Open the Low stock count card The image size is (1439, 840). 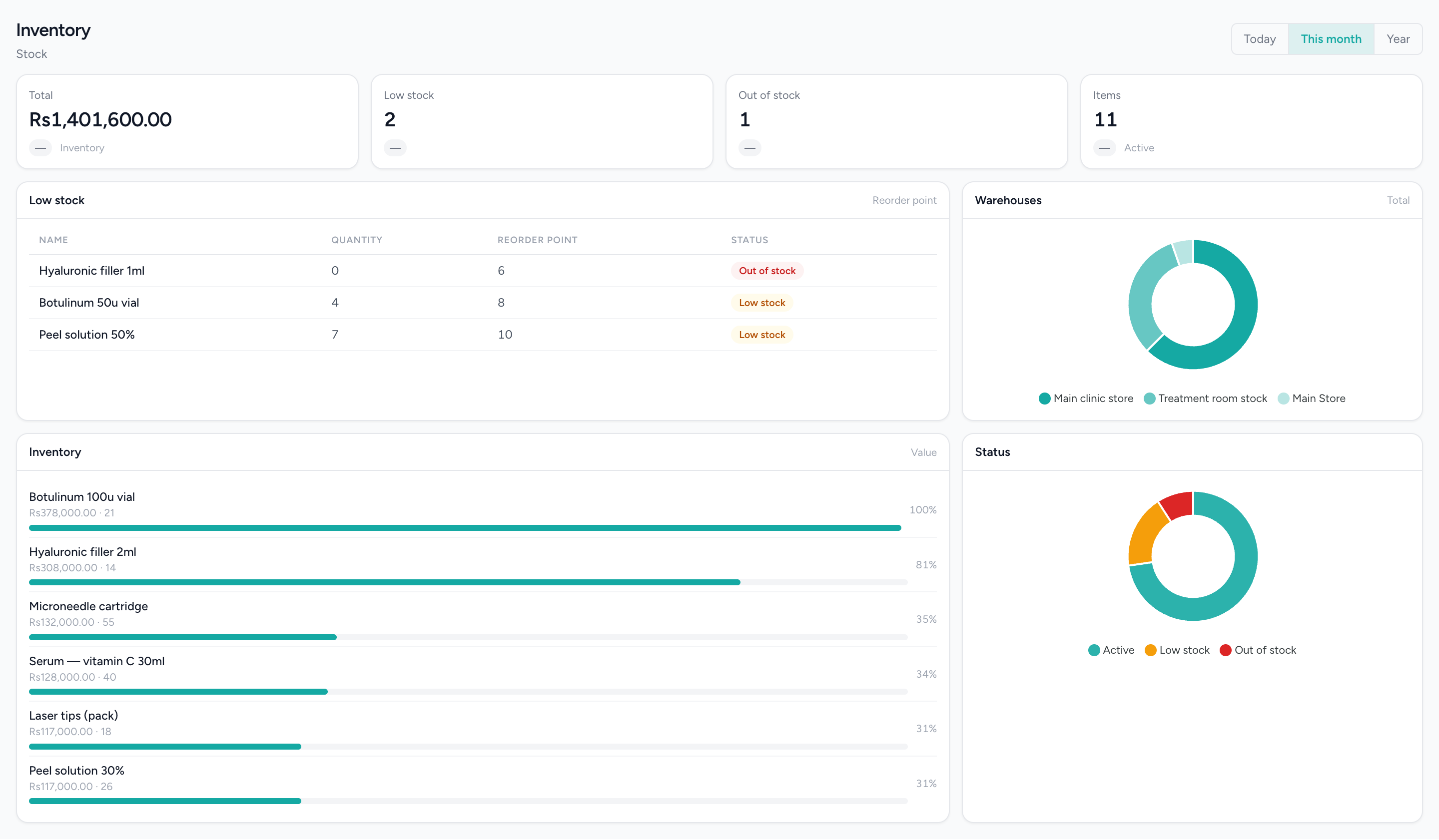coord(542,121)
